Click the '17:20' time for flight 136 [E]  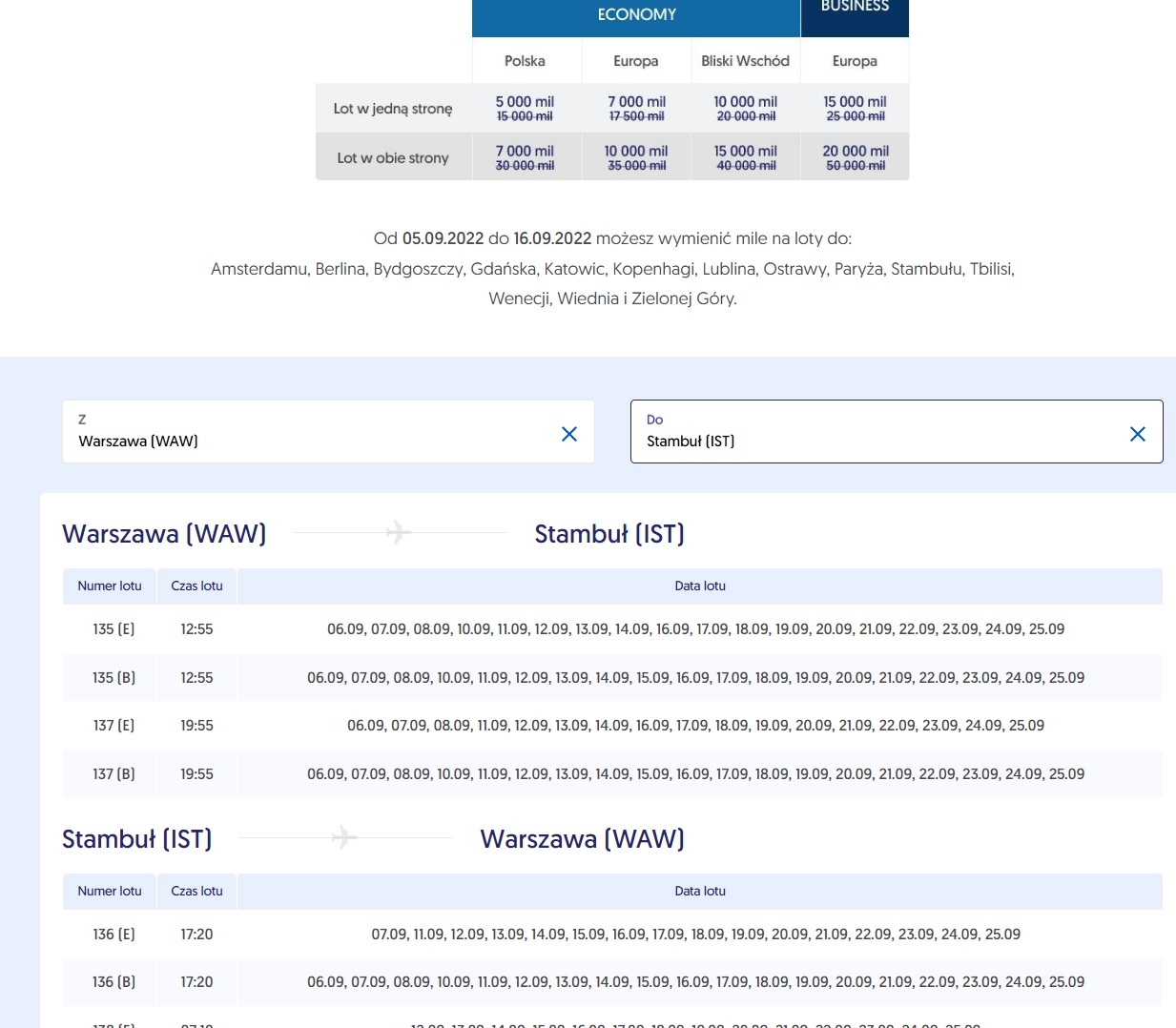click(196, 935)
